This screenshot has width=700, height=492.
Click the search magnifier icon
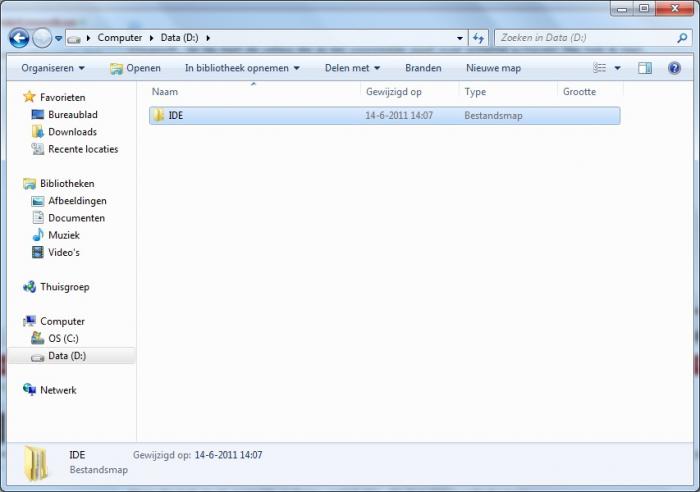coord(682,38)
